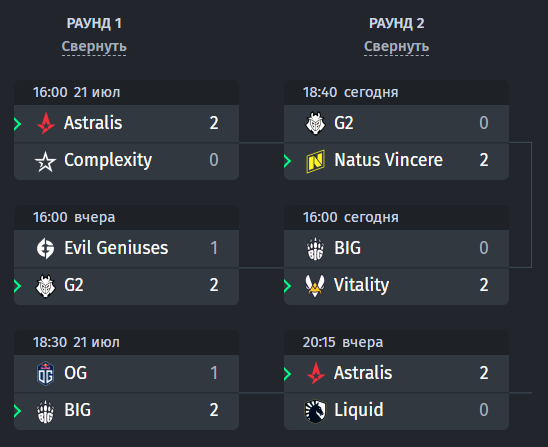Open the Natus Vincere team name
This screenshot has width=548, height=447.
click(x=388, y=160)
